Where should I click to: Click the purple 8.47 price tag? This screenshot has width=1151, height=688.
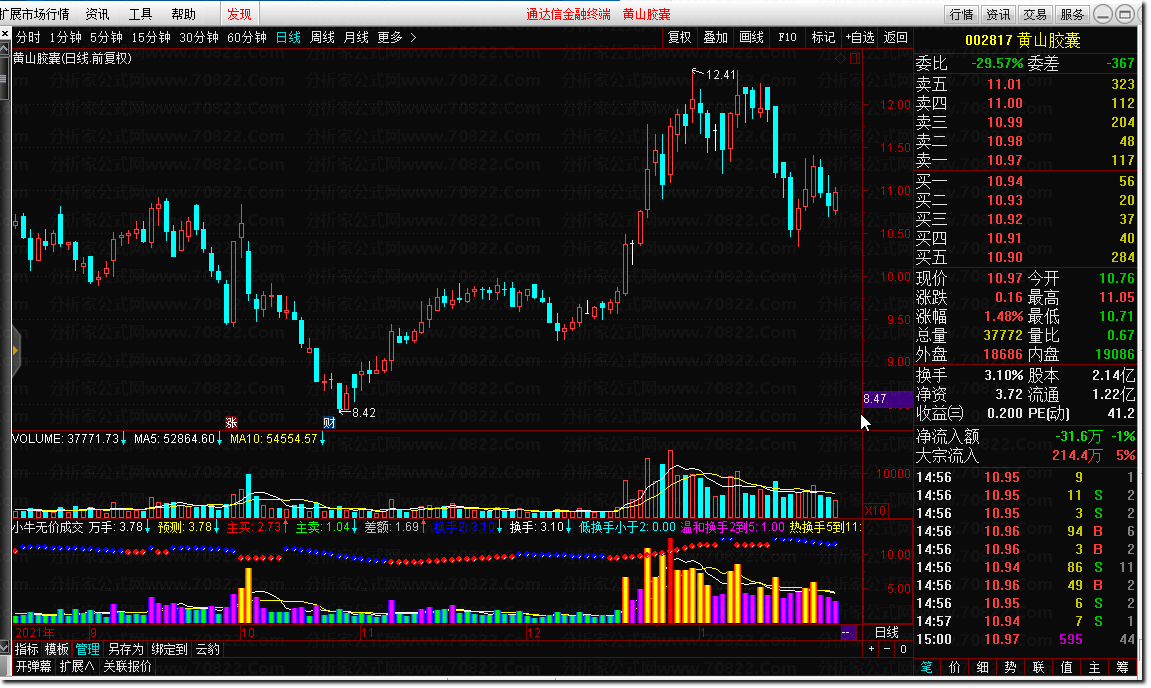pos(887,399)
